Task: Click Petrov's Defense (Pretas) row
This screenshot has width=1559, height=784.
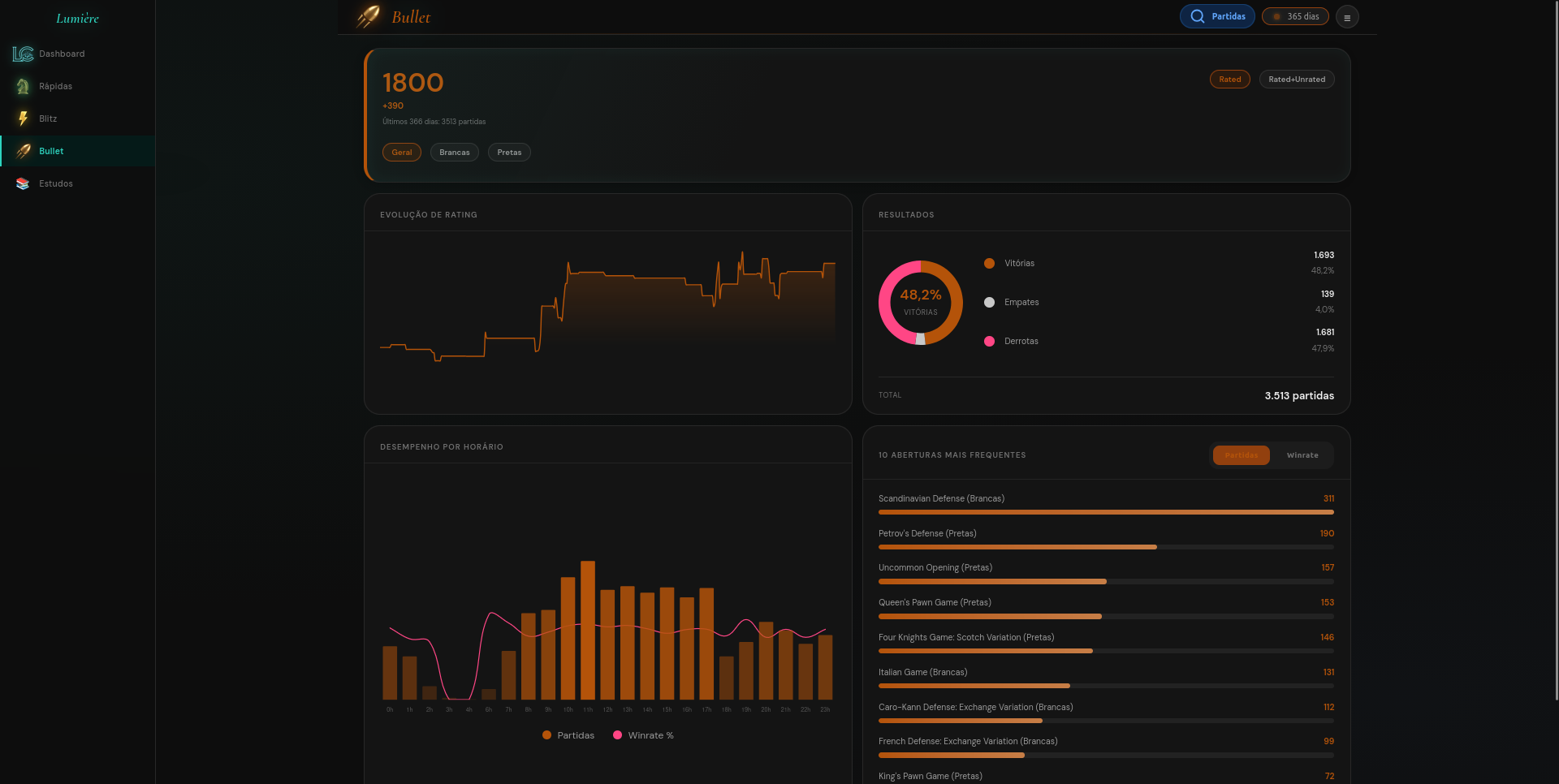Action: (x=1106, y=539)
